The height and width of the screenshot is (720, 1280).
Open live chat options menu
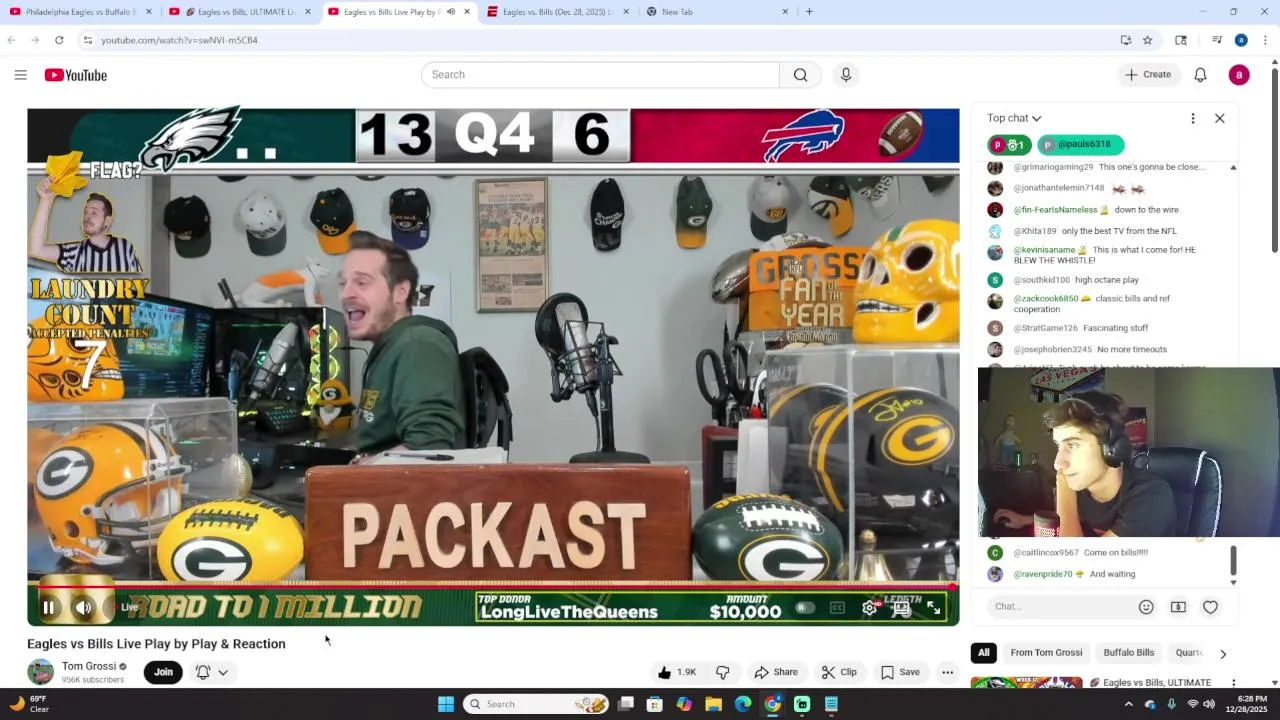1193,118
